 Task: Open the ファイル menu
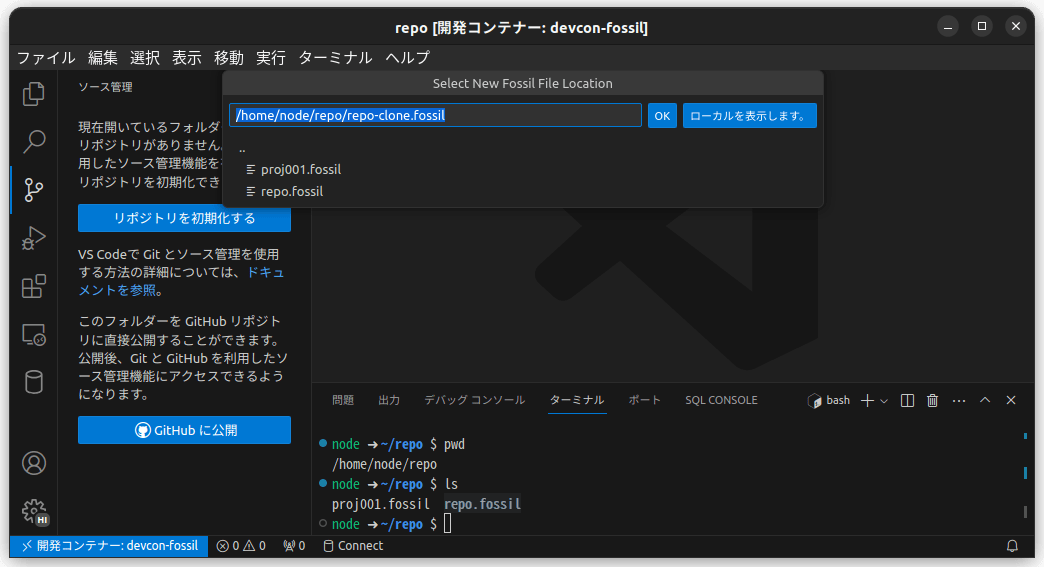click(x=46, y=58)
